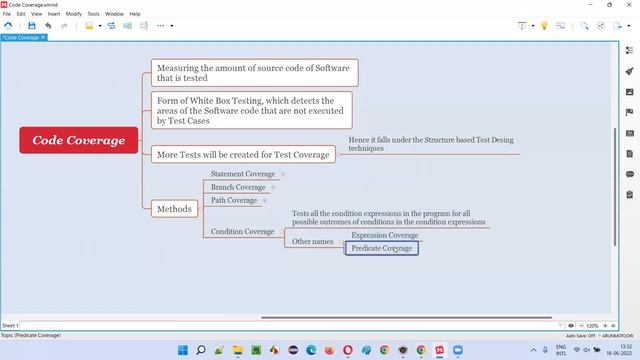Select 'More Tests will be created' topic
The width and height of the screenshot is (640, 360).
[x=243, y=155]
